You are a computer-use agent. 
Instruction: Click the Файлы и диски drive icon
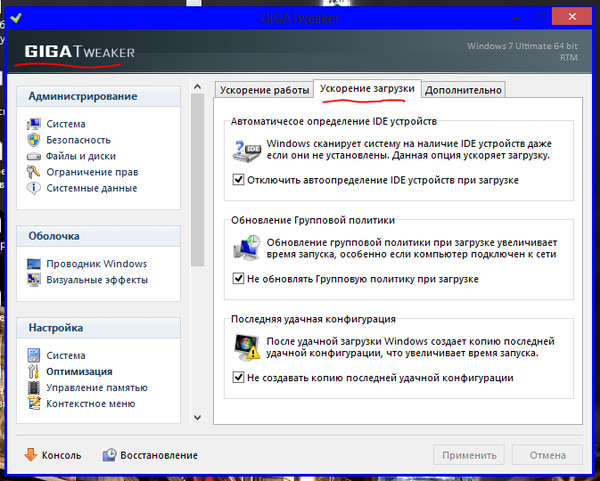(x=34, y=157)
